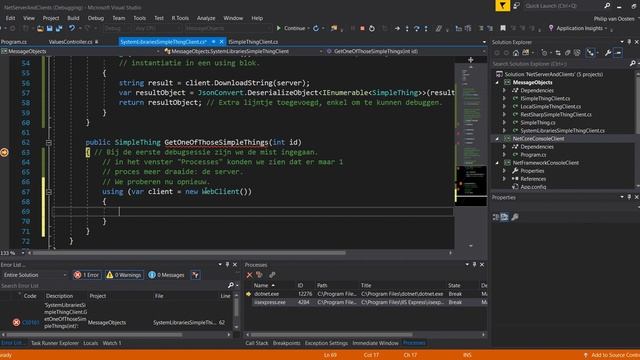640x360 pixels.
Task: Expand the ISimpleThingClient.cs node
Action: click(x=504, y=98)
